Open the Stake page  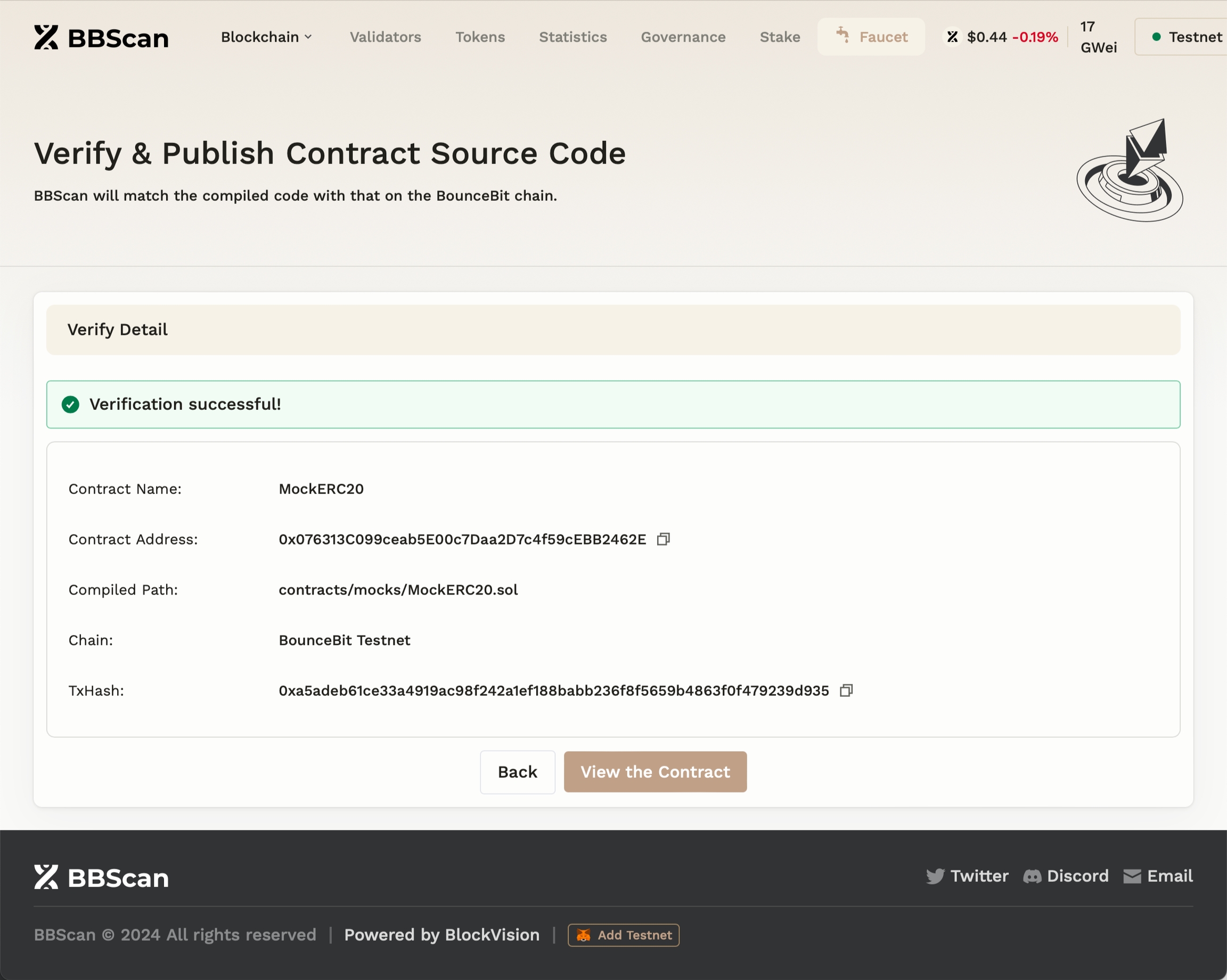780,37
